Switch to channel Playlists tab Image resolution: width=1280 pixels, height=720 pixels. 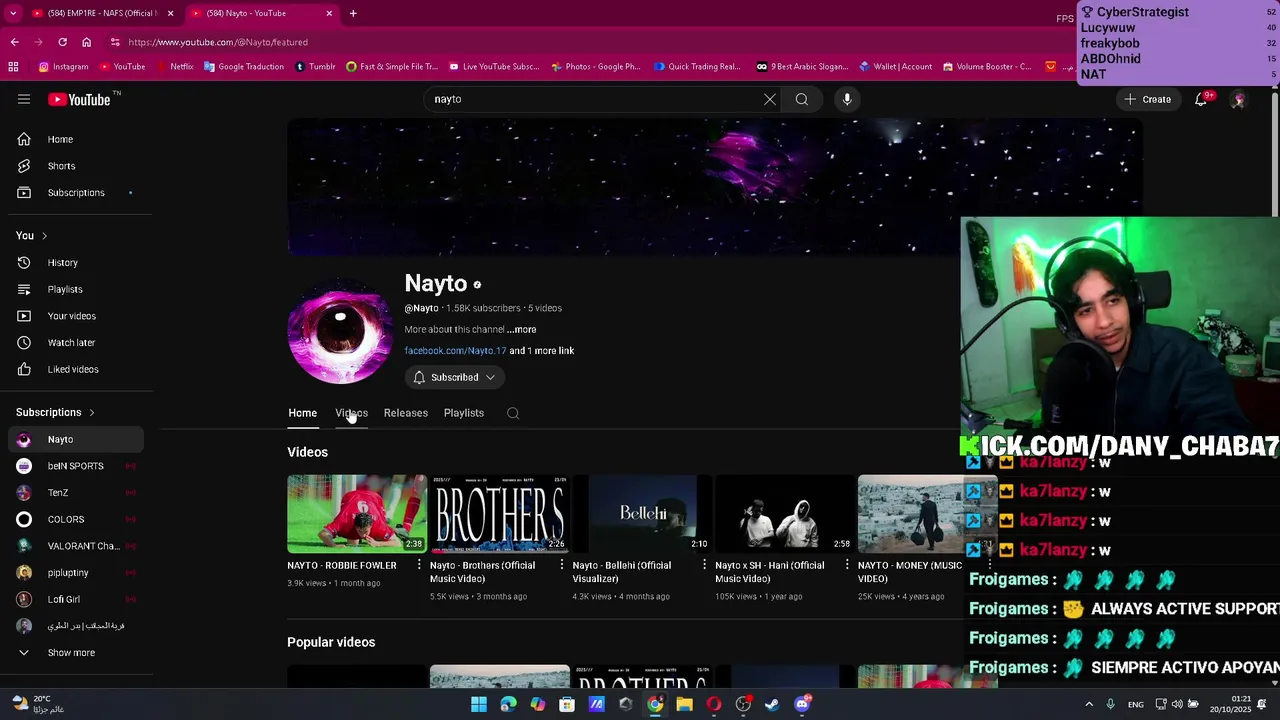click(464, 413)
